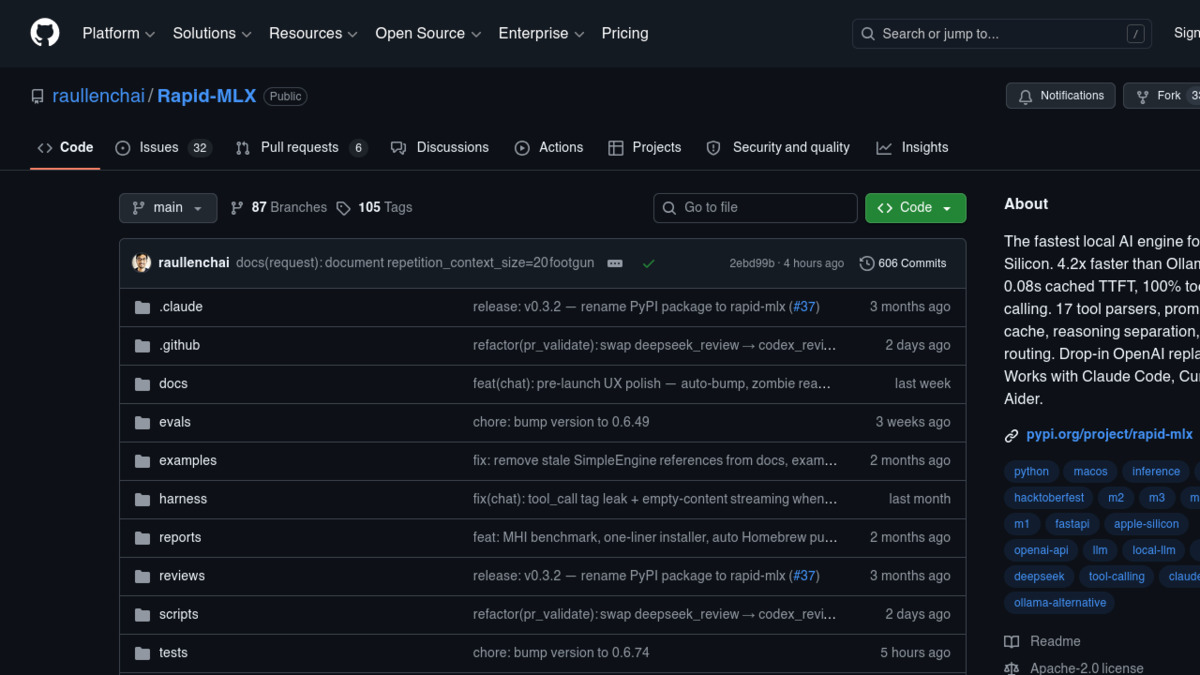Switch to the Issues tab

pos(163,147)
